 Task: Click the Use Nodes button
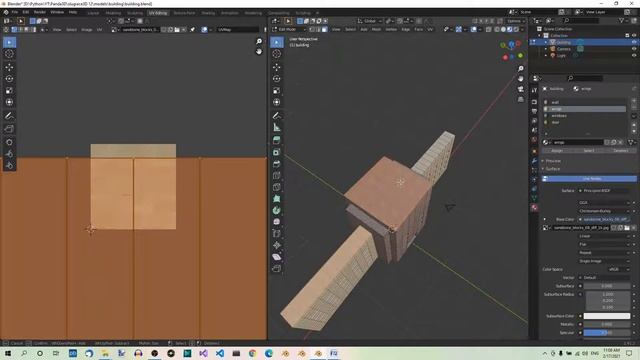pos(589,179)
